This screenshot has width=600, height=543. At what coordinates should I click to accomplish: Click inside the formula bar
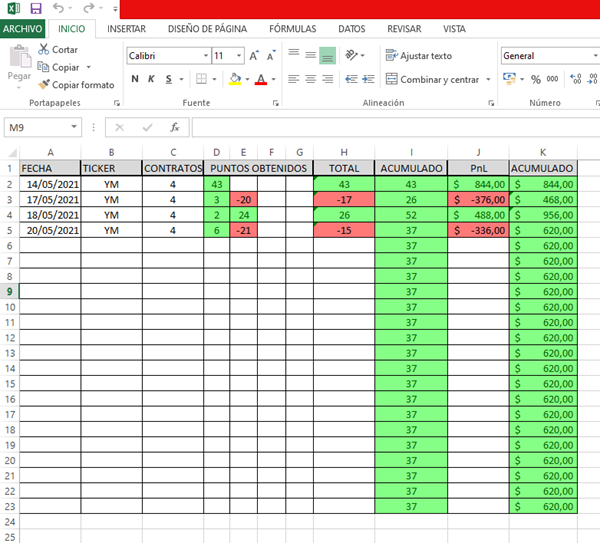396,127
